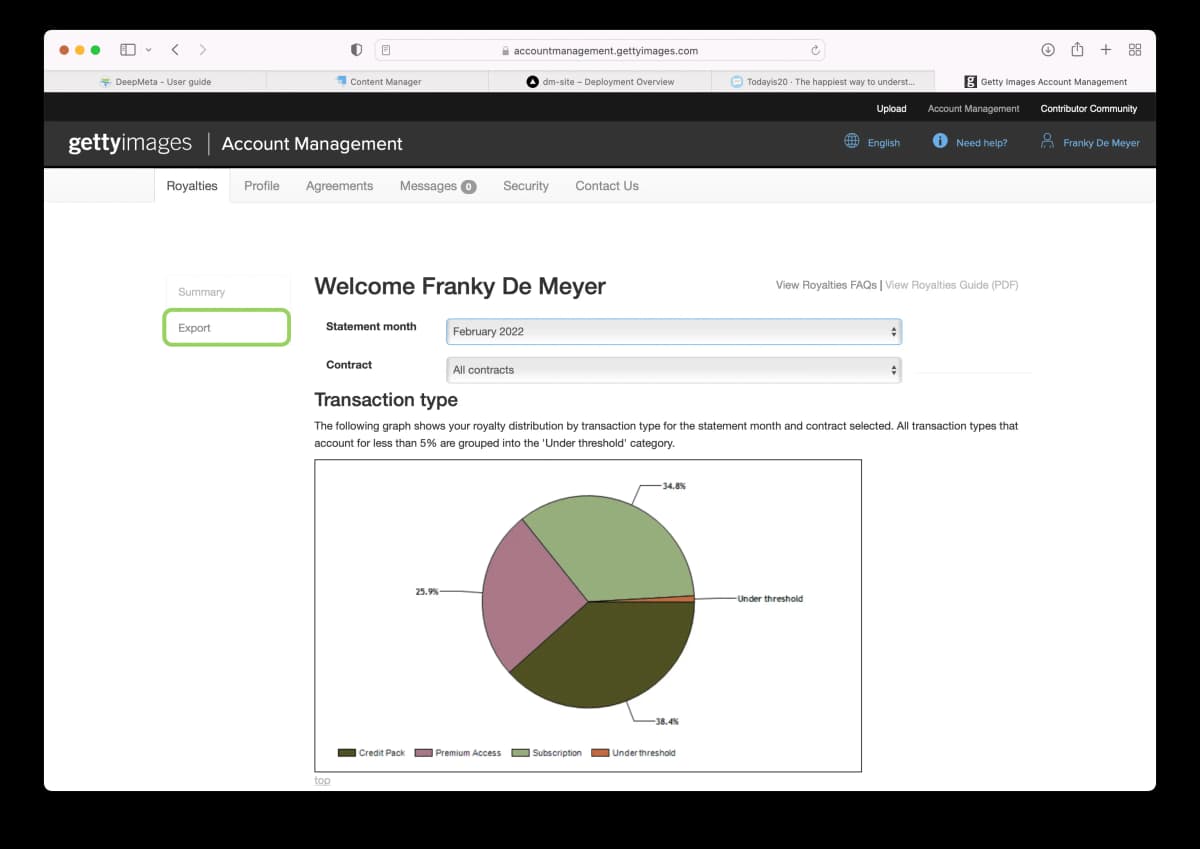Click the top link below chart
Screen dimensions: 1200x849
click(x=322, y=780)
